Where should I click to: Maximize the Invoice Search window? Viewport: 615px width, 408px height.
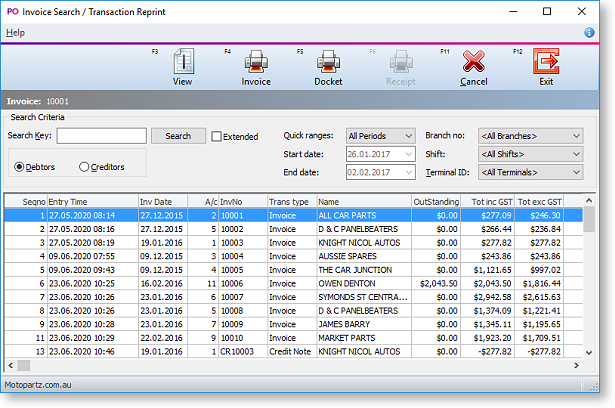[547, 12]
